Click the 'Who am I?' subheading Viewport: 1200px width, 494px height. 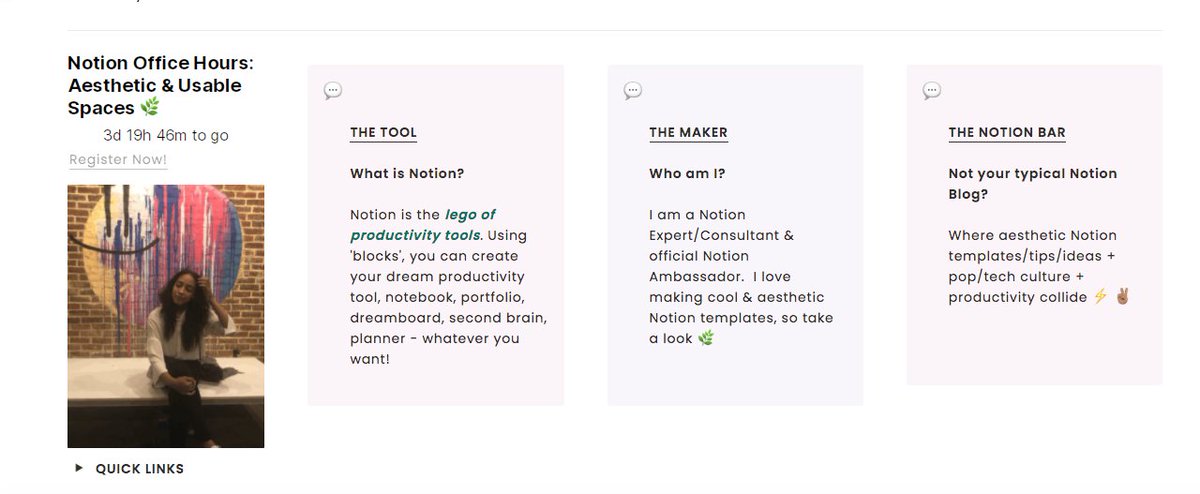[x=687, y=174]
